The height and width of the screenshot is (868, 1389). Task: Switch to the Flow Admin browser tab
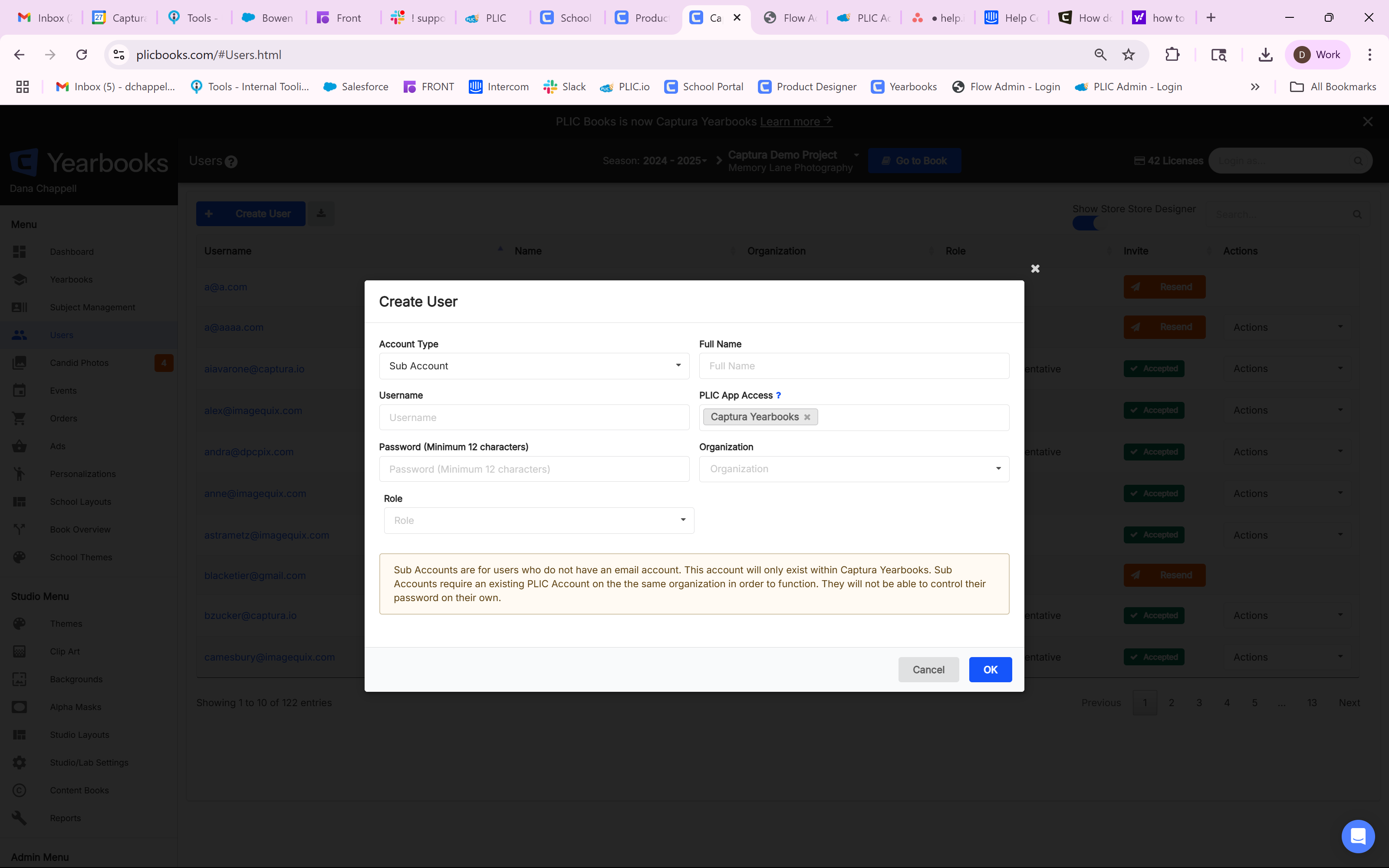[791, 18]
